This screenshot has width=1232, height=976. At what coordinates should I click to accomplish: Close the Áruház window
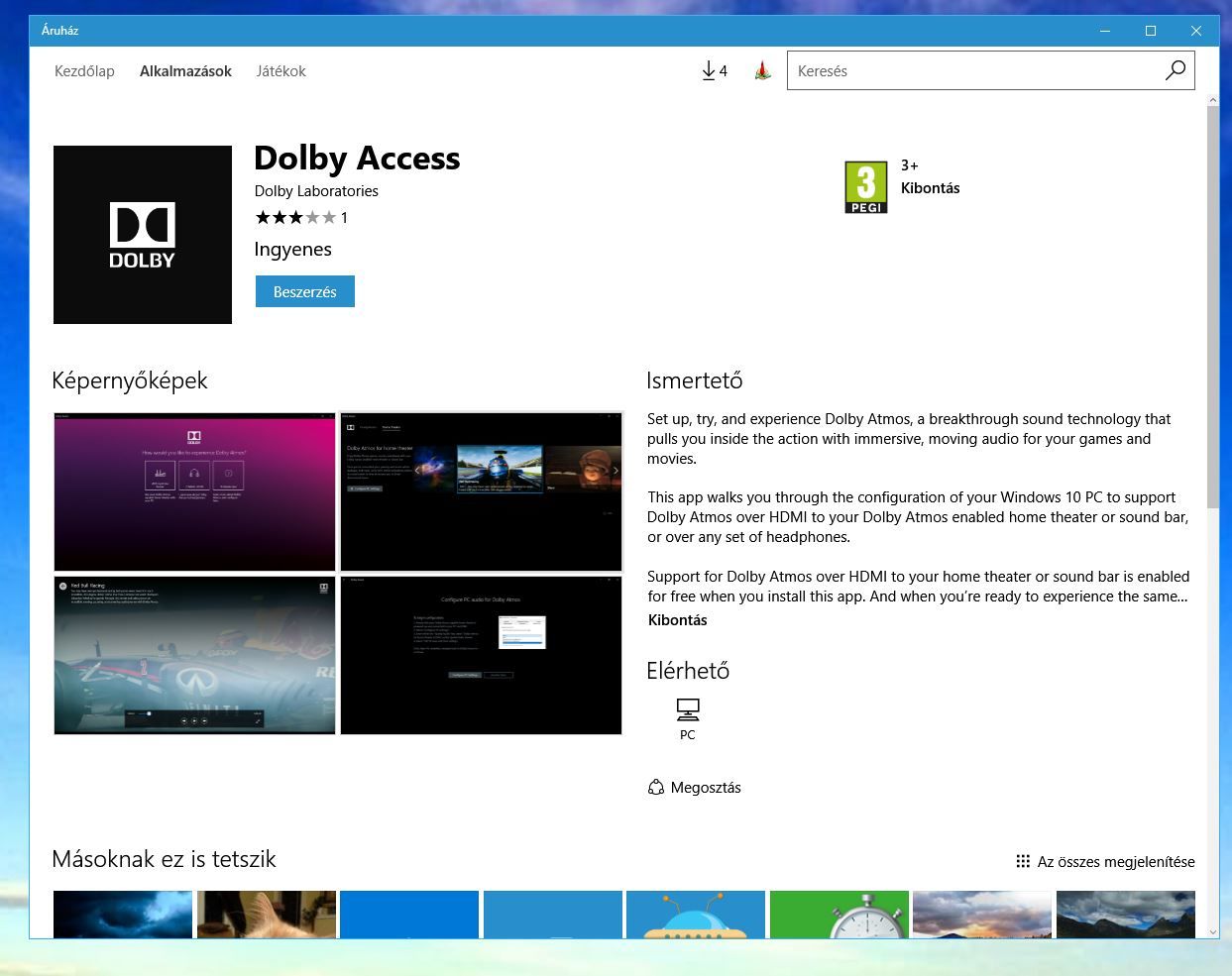(x=1196, y=31)
